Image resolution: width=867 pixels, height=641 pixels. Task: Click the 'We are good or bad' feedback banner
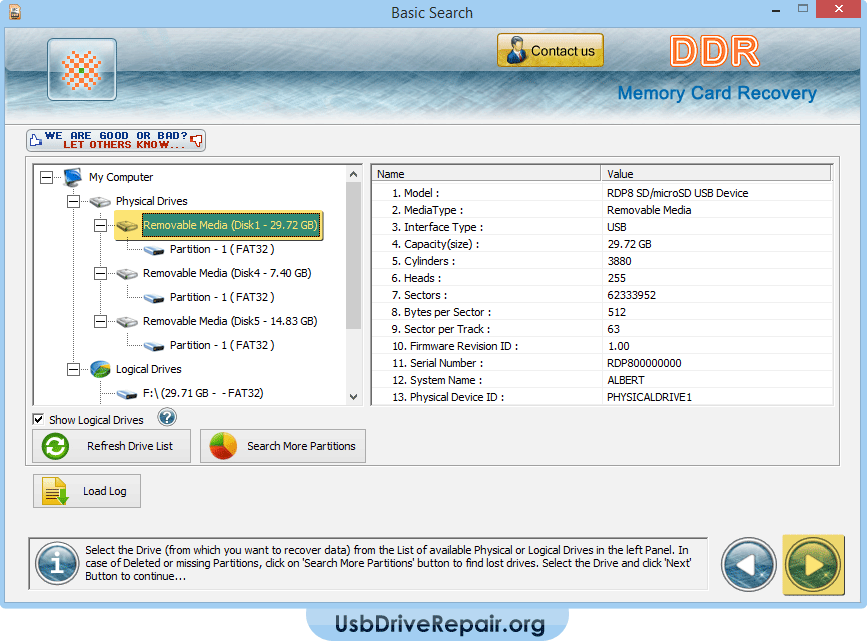coord(116,140)
